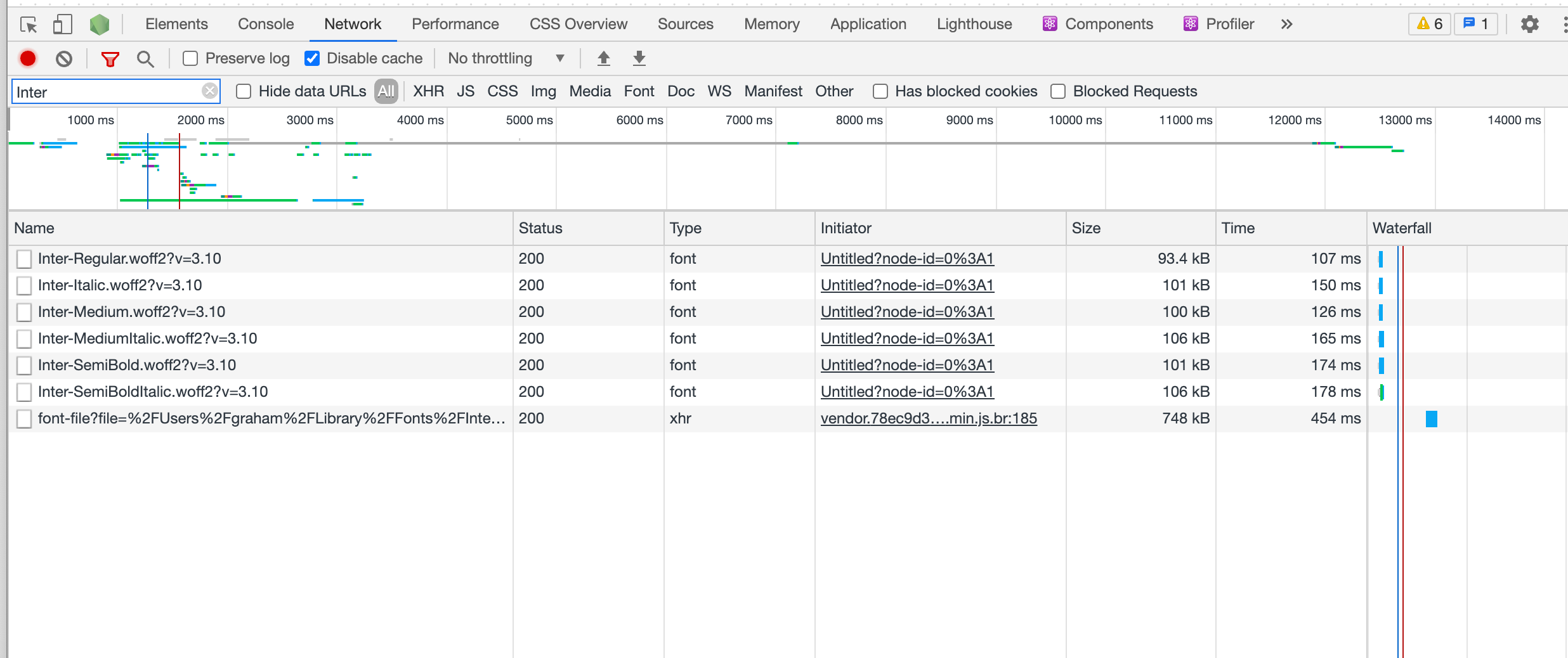
Task: Show more tabs with double chevron
Action: pyautogui.click(x=1286, y=24)
